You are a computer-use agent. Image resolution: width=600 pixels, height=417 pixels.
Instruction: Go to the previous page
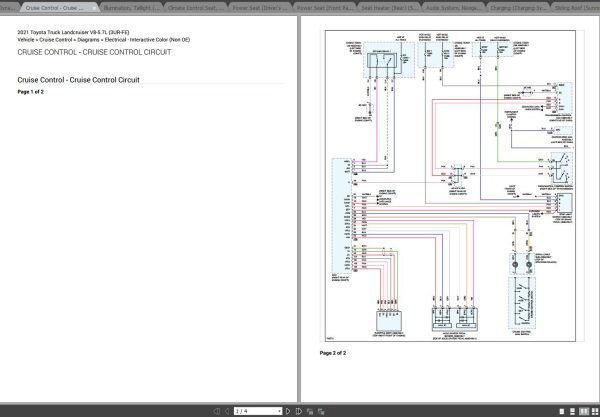[x=228, y=410]
